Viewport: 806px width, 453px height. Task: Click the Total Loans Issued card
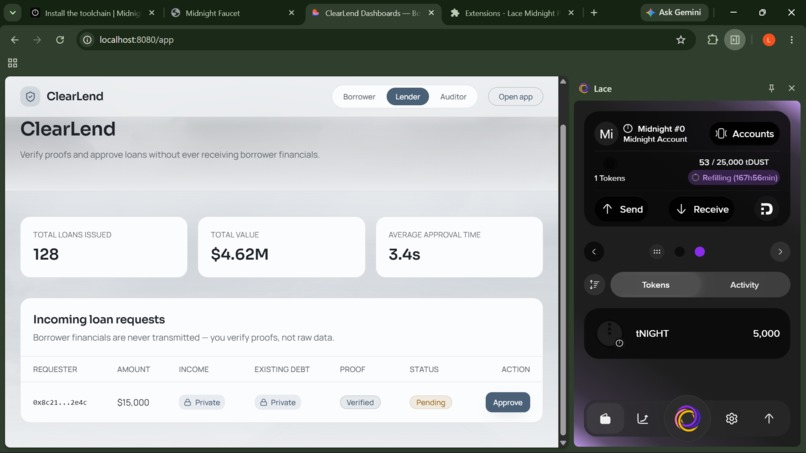point(104,247)
